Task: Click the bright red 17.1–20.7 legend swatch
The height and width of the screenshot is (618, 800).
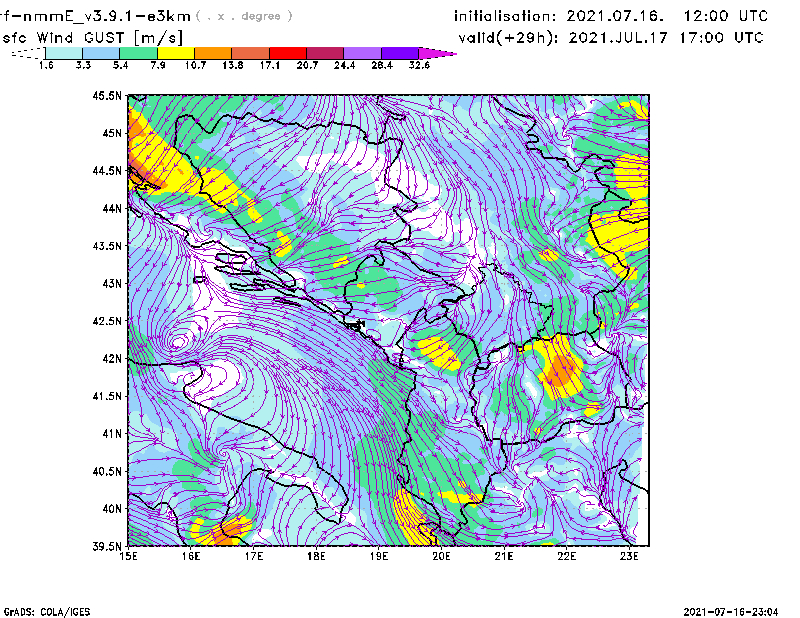Action: click(x=288, y=53)
